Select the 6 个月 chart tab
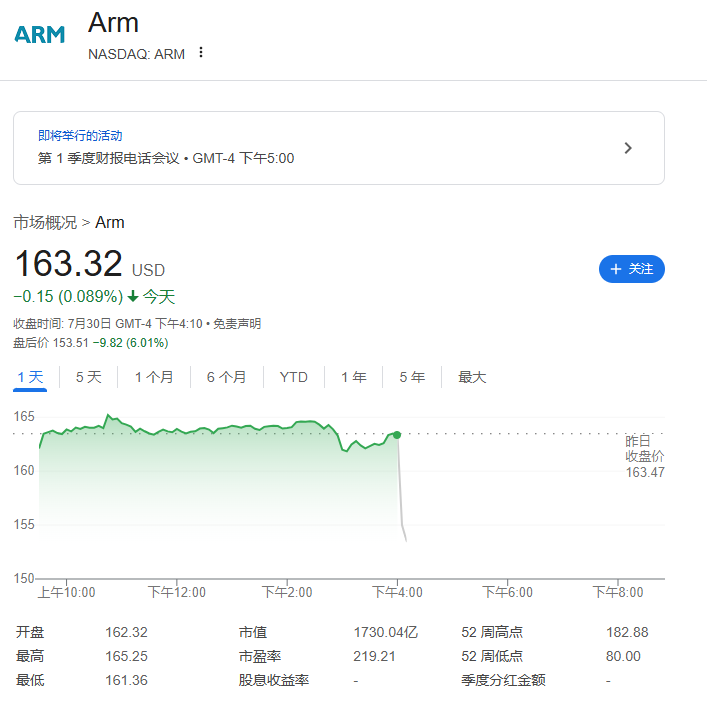707x707 pixels. (x=226, y=377)
